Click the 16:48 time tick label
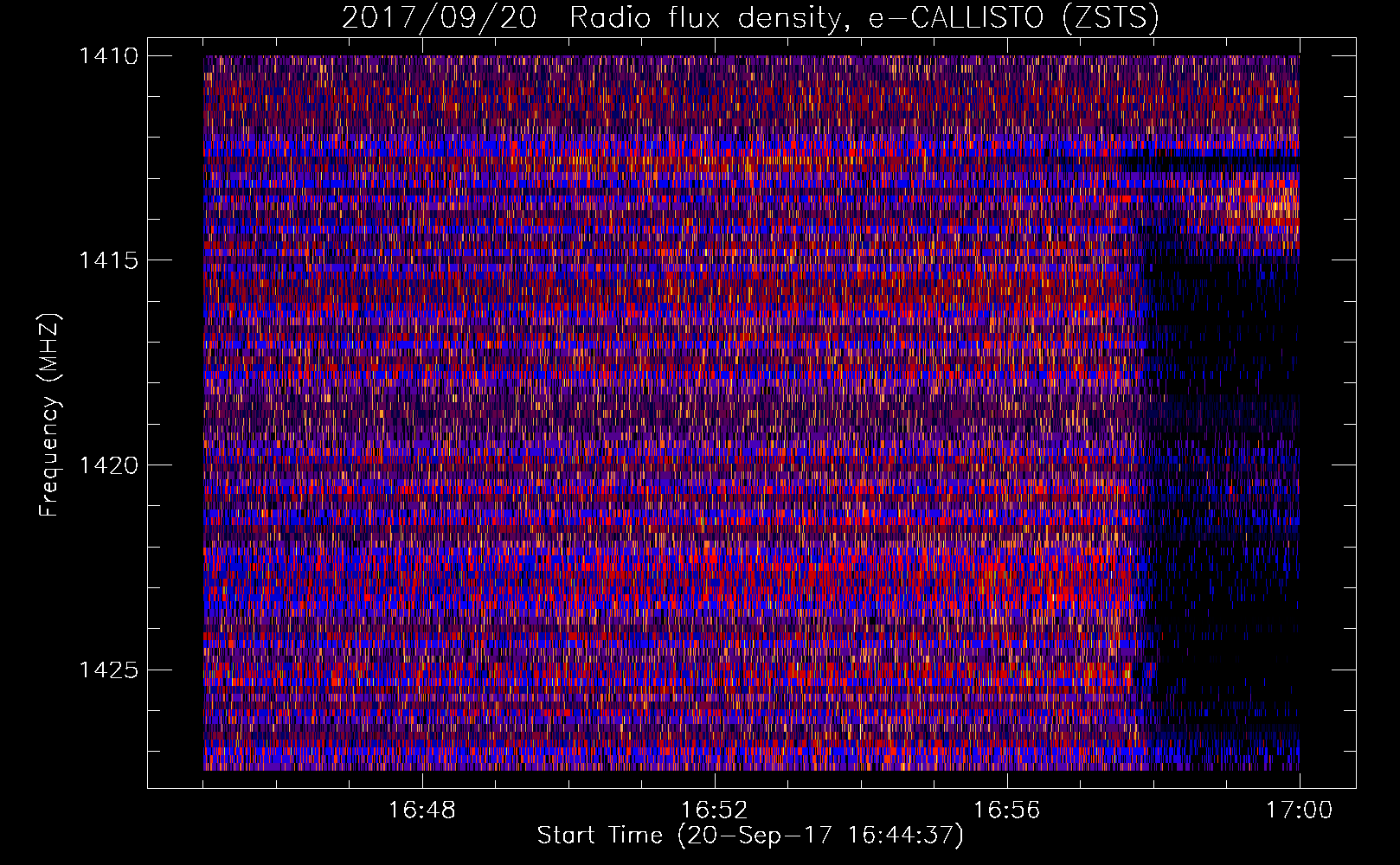The image size is (1400, 865). 422,811
